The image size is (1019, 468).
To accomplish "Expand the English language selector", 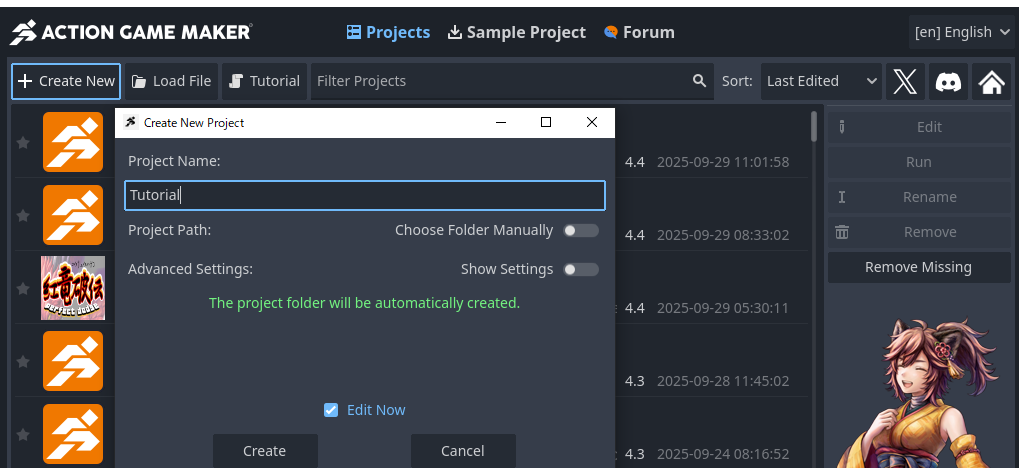I will click(x=963, y=32).
